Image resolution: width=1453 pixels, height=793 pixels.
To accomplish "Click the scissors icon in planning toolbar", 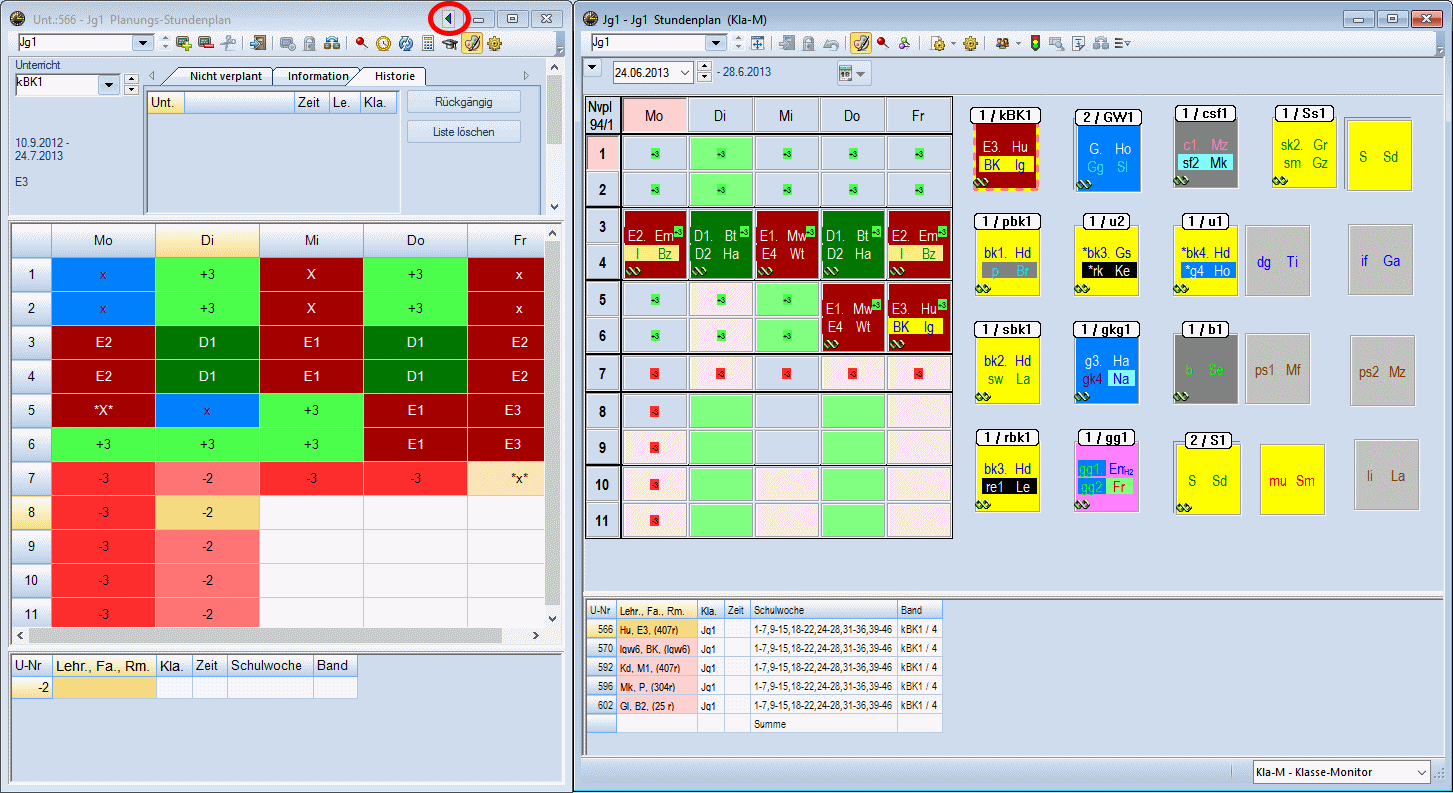I will 228,43.
